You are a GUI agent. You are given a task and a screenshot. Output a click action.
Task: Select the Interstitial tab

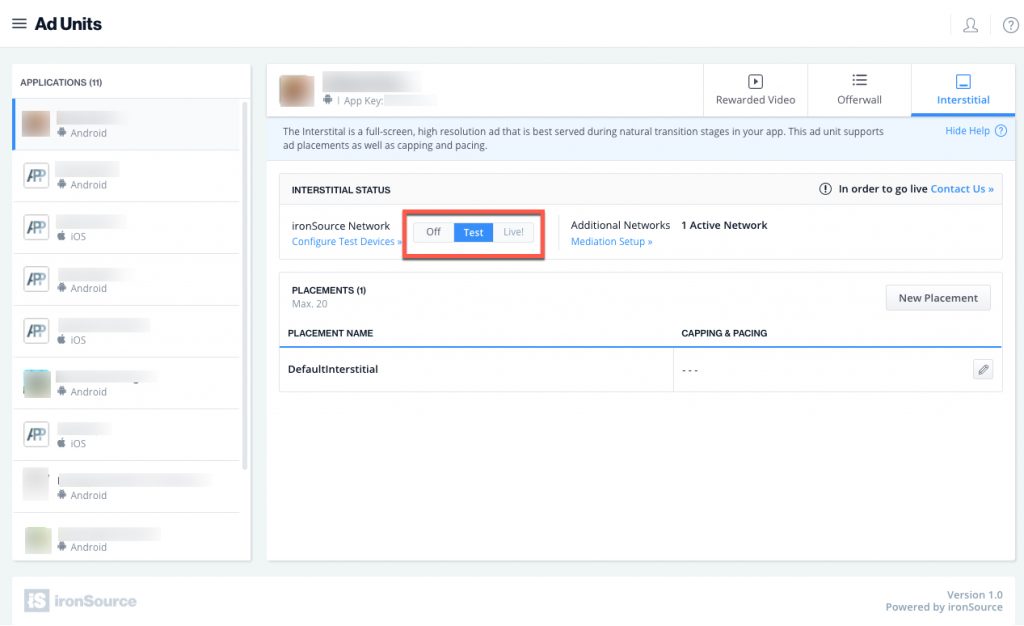coord(963,90)
